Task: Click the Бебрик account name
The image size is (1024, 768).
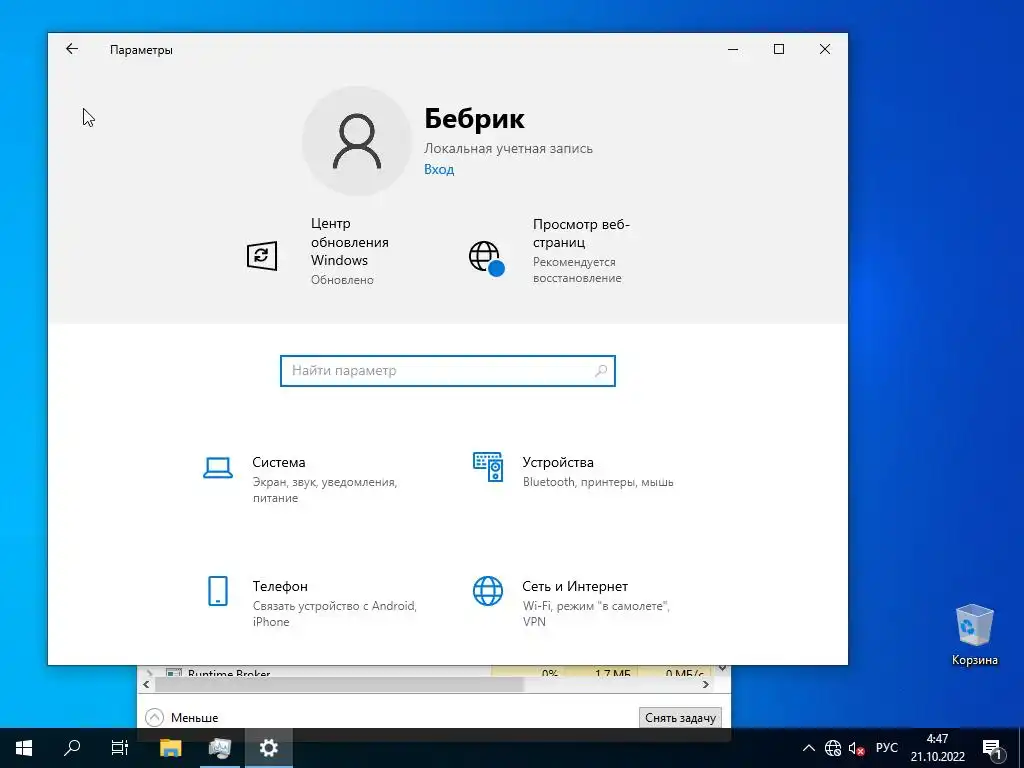Action: [474, 119]
